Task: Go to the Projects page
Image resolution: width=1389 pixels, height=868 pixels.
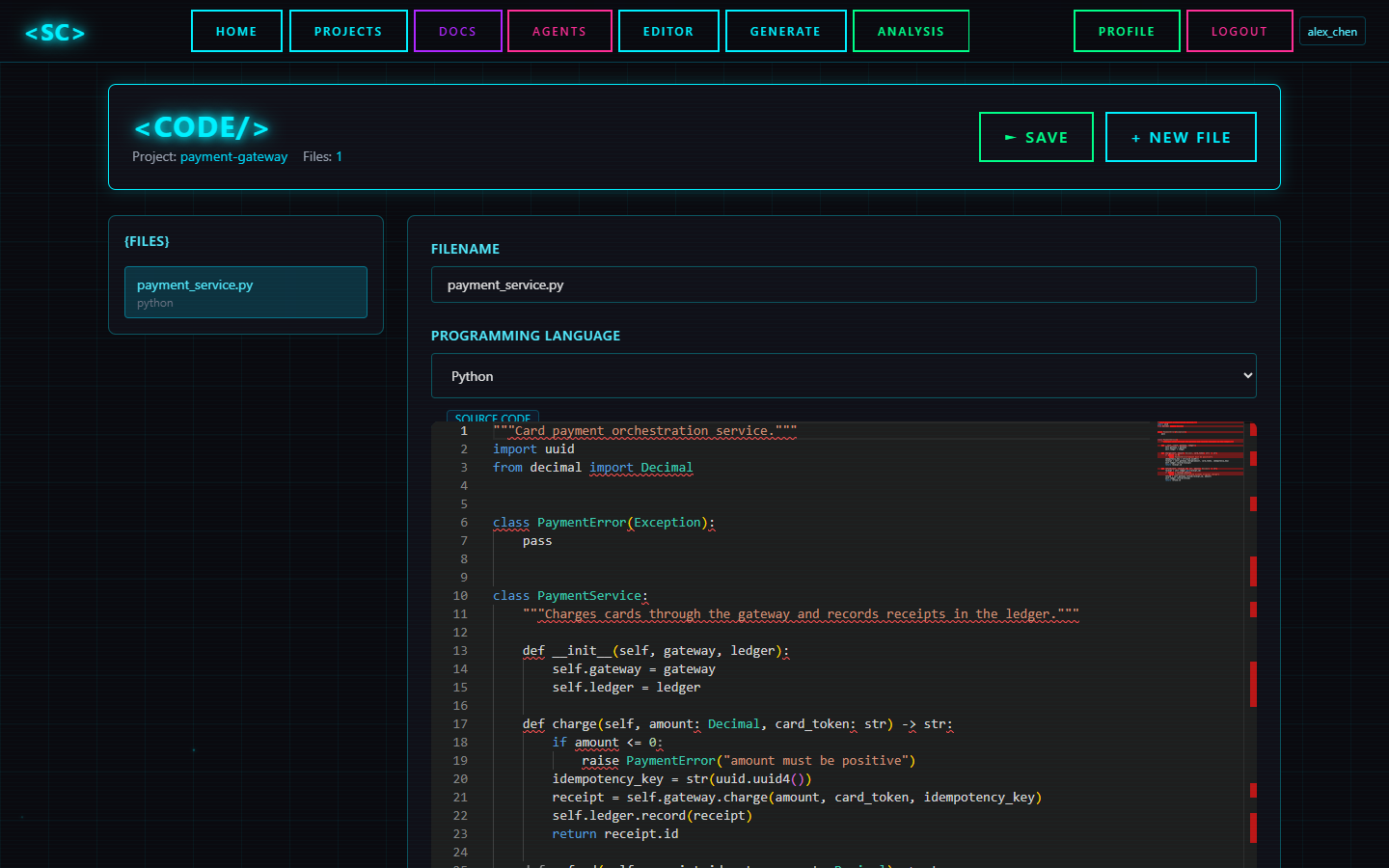Action: tap(348, 31)
